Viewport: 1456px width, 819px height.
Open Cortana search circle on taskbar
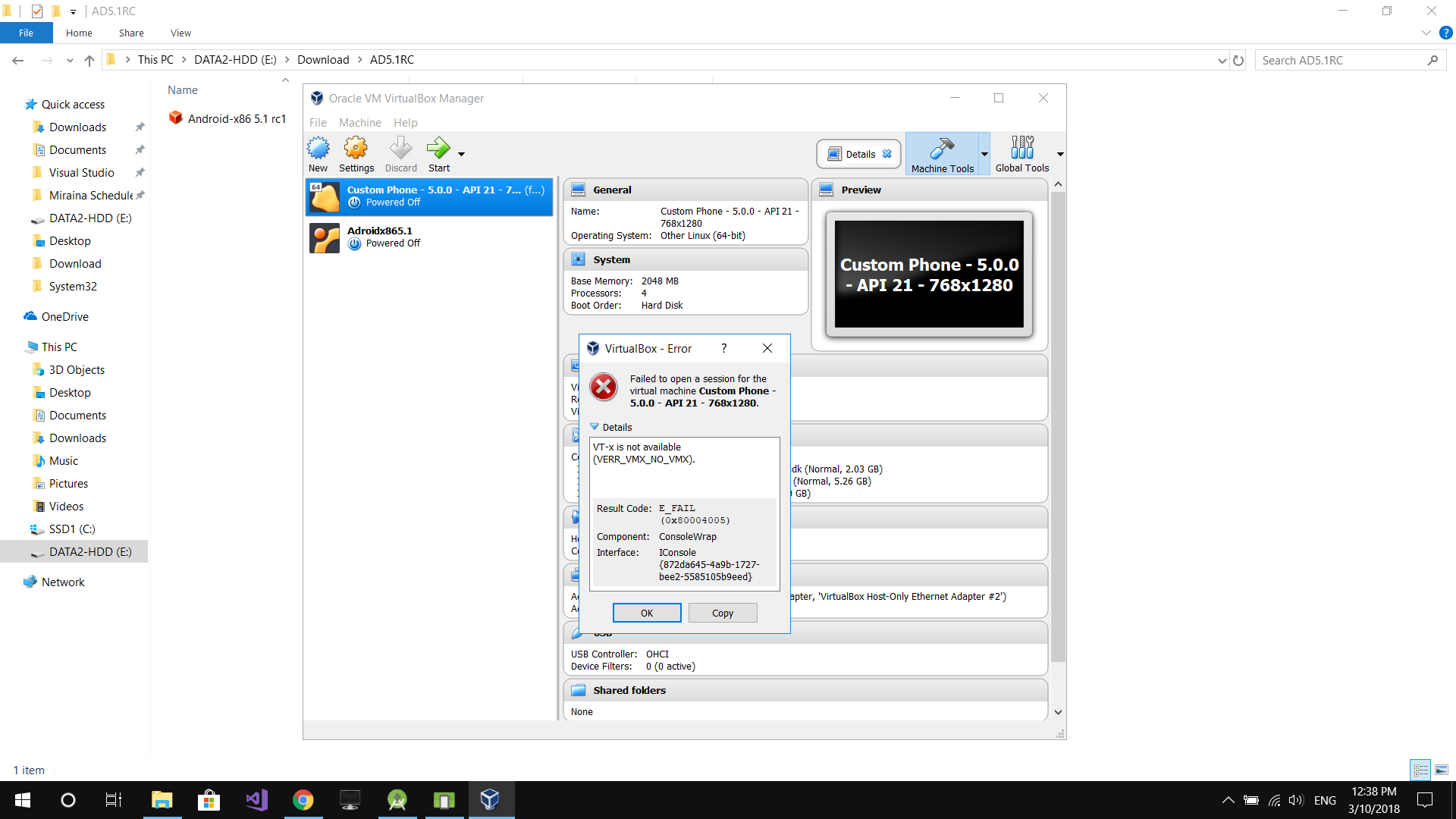[68, 800]
